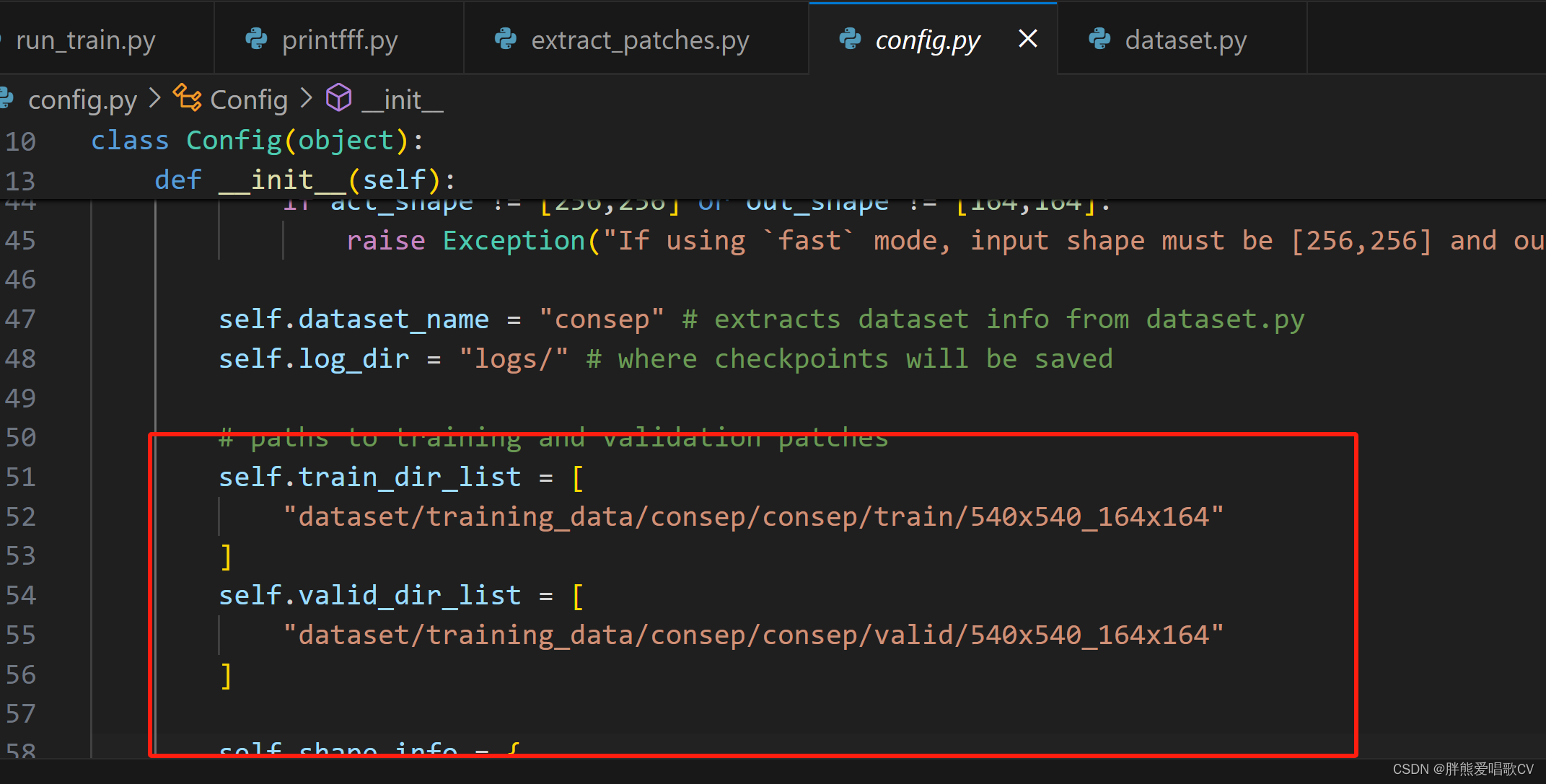Click the Config class symbol icon

[188, 98]
